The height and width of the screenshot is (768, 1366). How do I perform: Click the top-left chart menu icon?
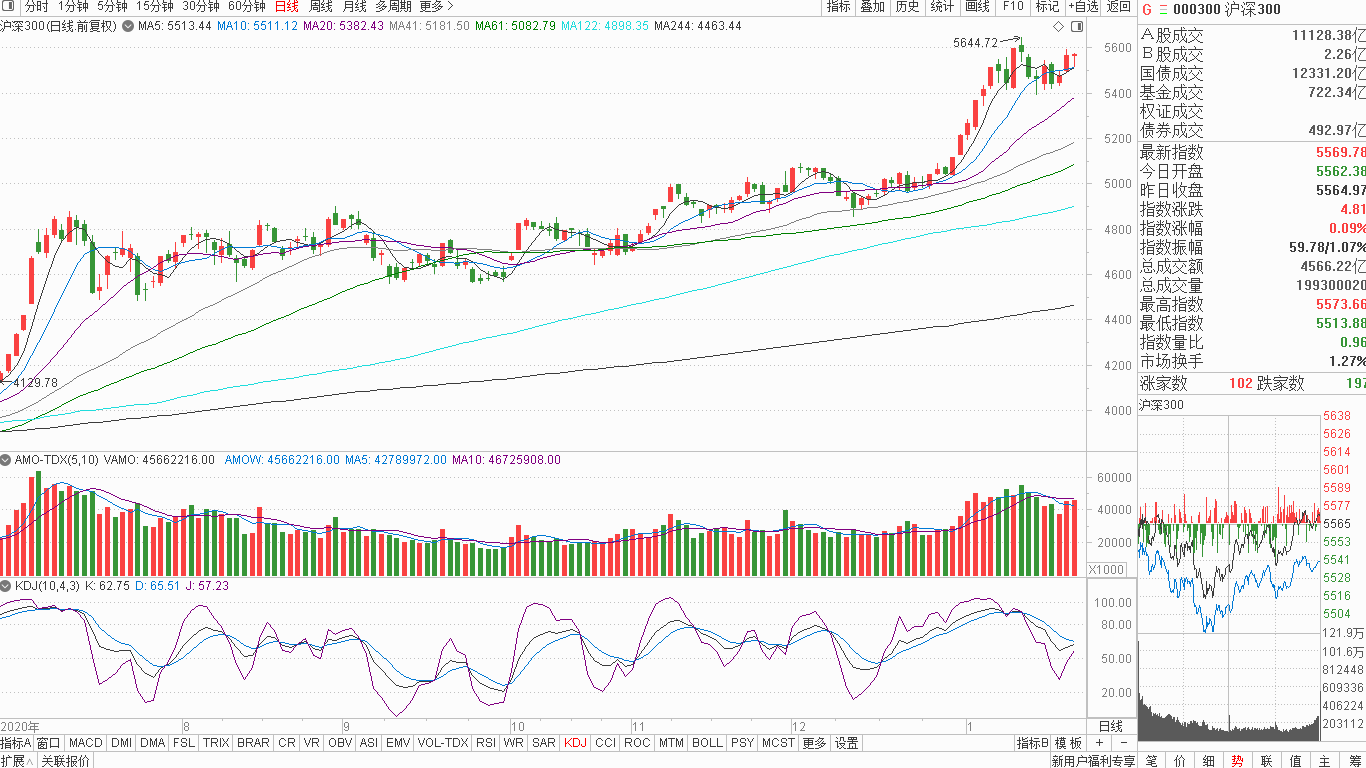(x=10, y=7)
